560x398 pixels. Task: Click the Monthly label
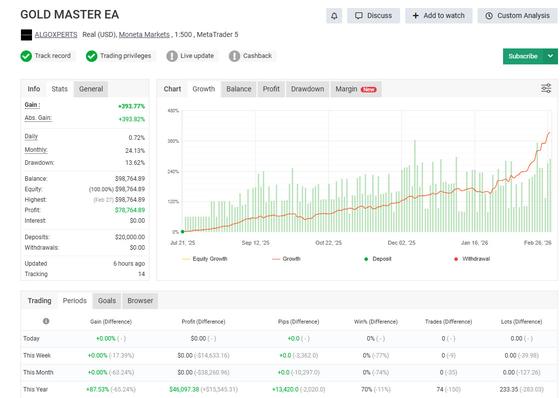pyautogui.click(x=36, y=150)
